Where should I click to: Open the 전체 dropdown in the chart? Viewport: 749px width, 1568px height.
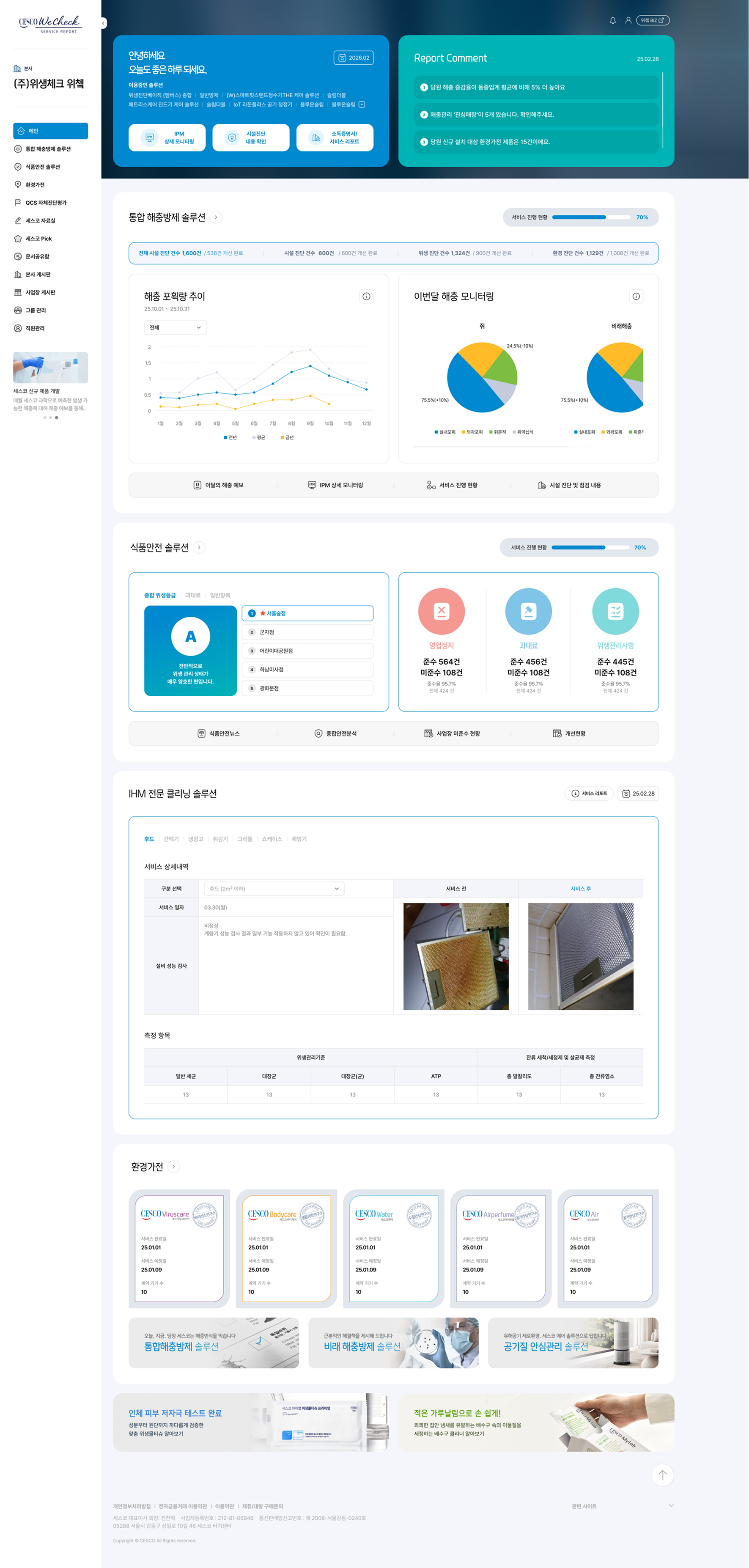[175, 327]
